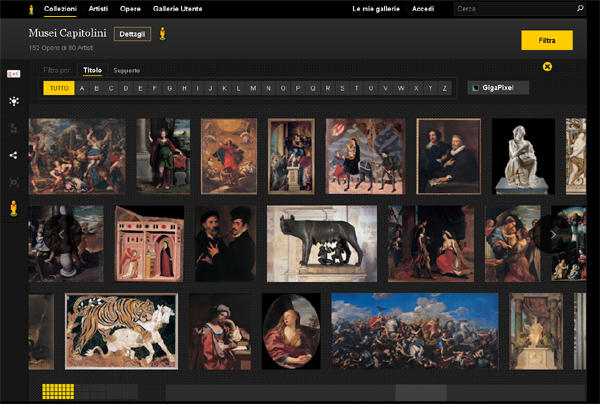Click the yellow close X icon
Viewport: 600px width, 404px height.
[x=547, y=67]
